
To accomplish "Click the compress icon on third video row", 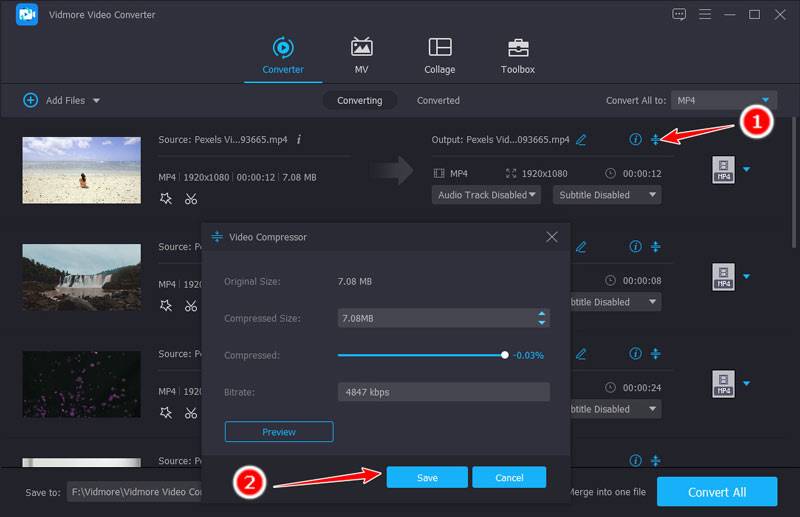I will [x=656, y=354].
